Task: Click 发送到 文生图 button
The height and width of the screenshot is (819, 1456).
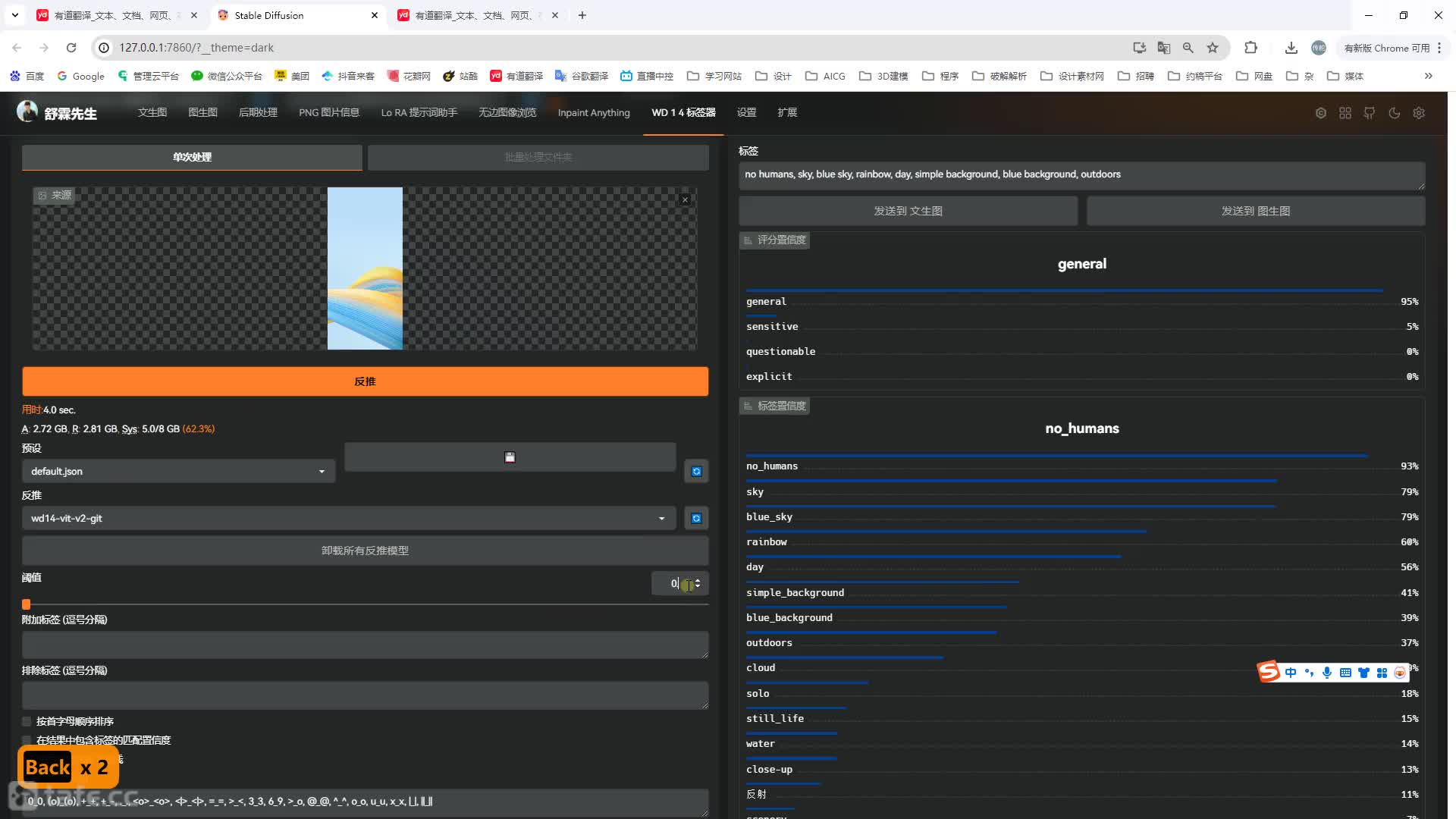Action: 908,211
